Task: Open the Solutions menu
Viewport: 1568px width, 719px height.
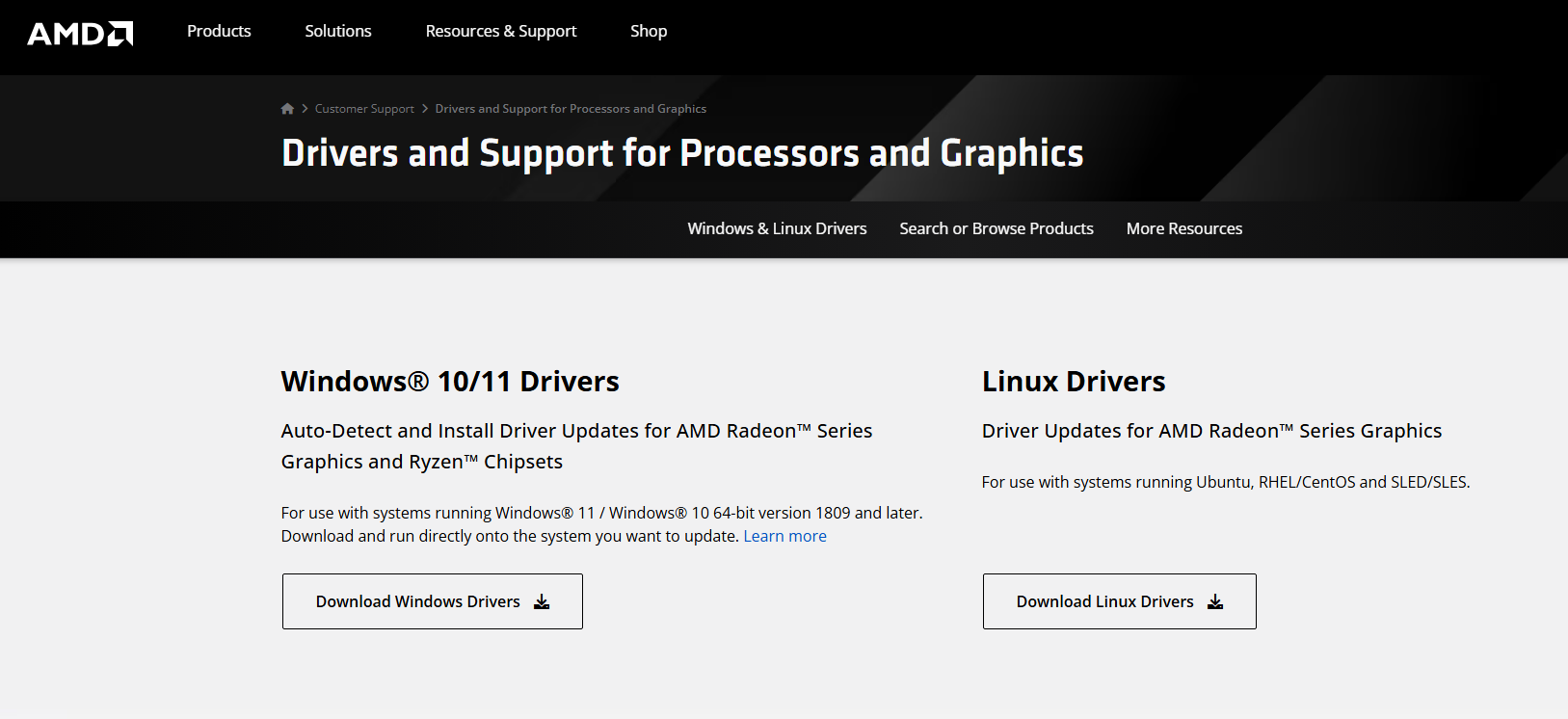Action: click(x=338, y=31)
